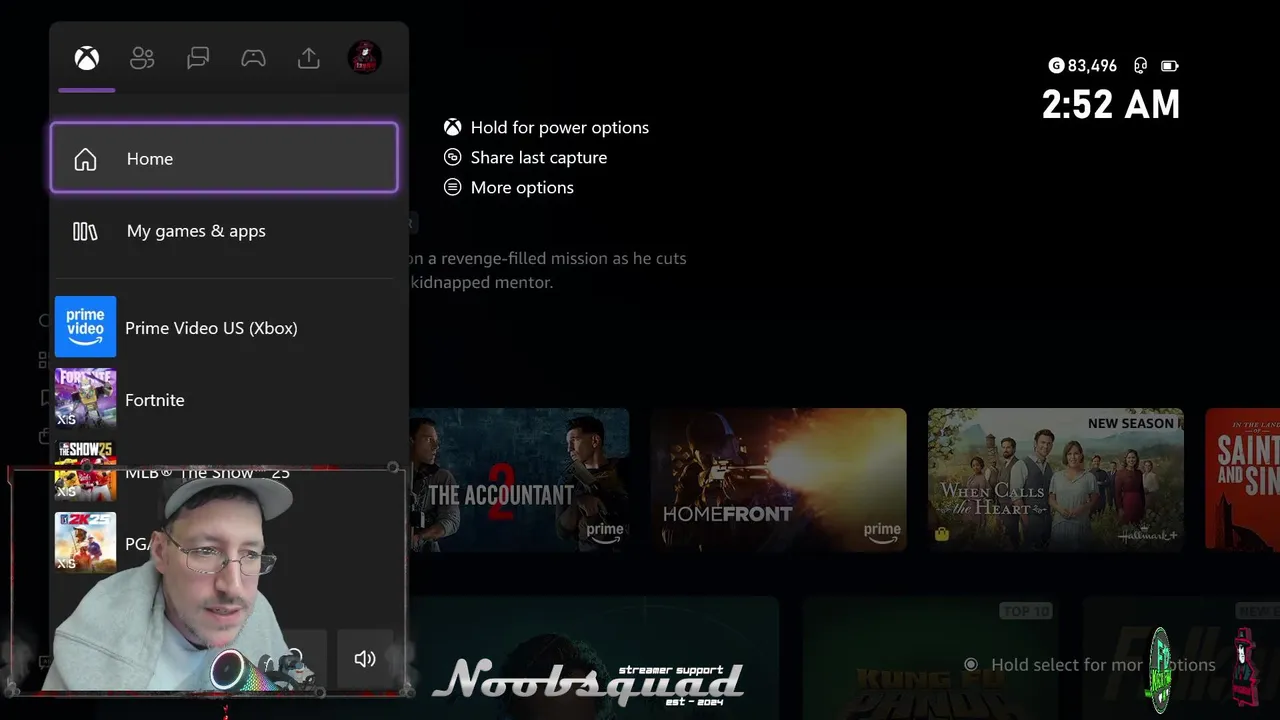This screenshot has width=1280, height=720.
Task: Click the headset status icon
Action: [1140, 65]
